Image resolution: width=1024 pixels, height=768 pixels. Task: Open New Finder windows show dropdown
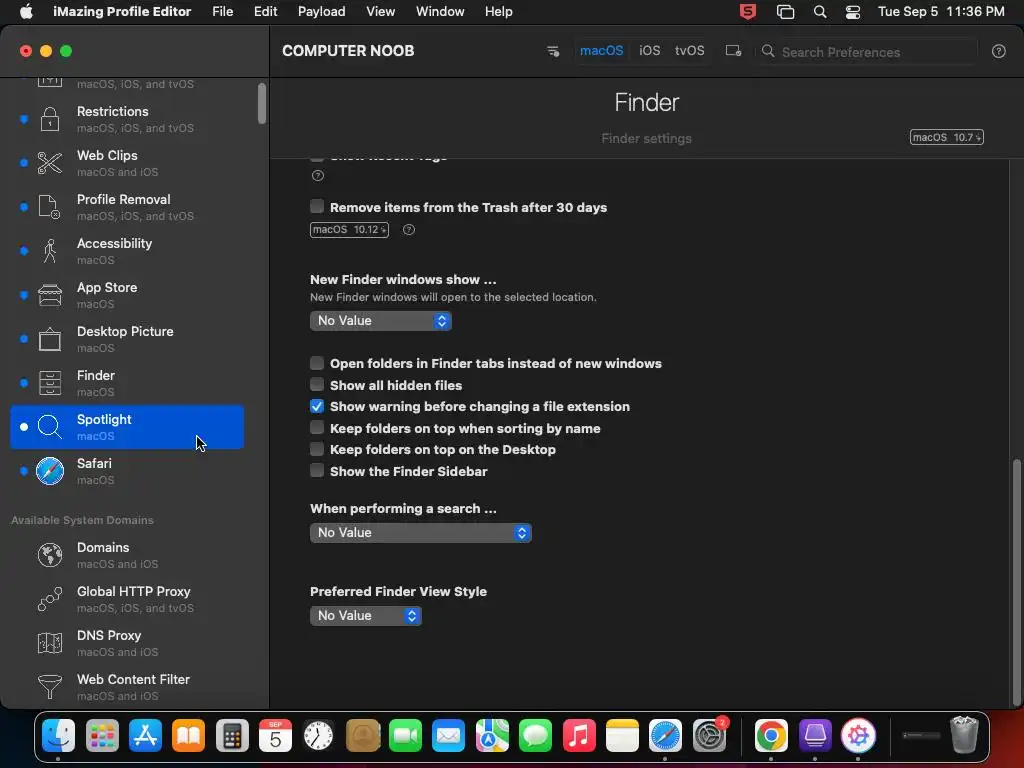pos(381,321)
